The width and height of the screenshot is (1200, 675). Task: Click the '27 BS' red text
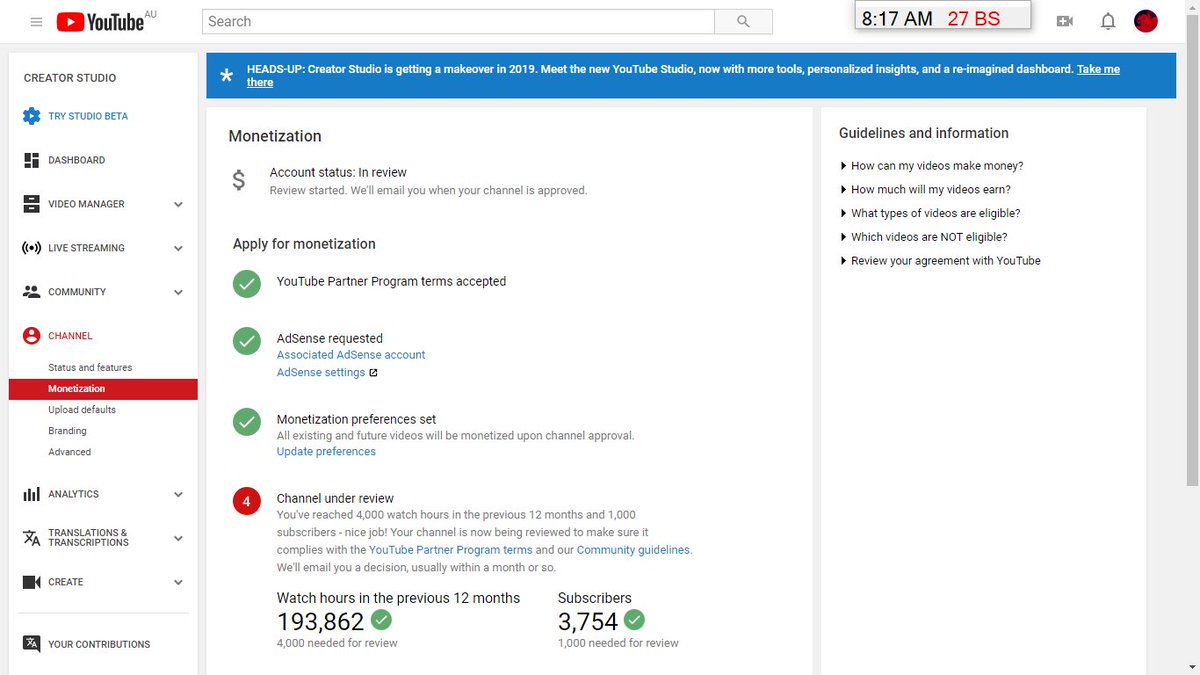(x=974, y=19)
